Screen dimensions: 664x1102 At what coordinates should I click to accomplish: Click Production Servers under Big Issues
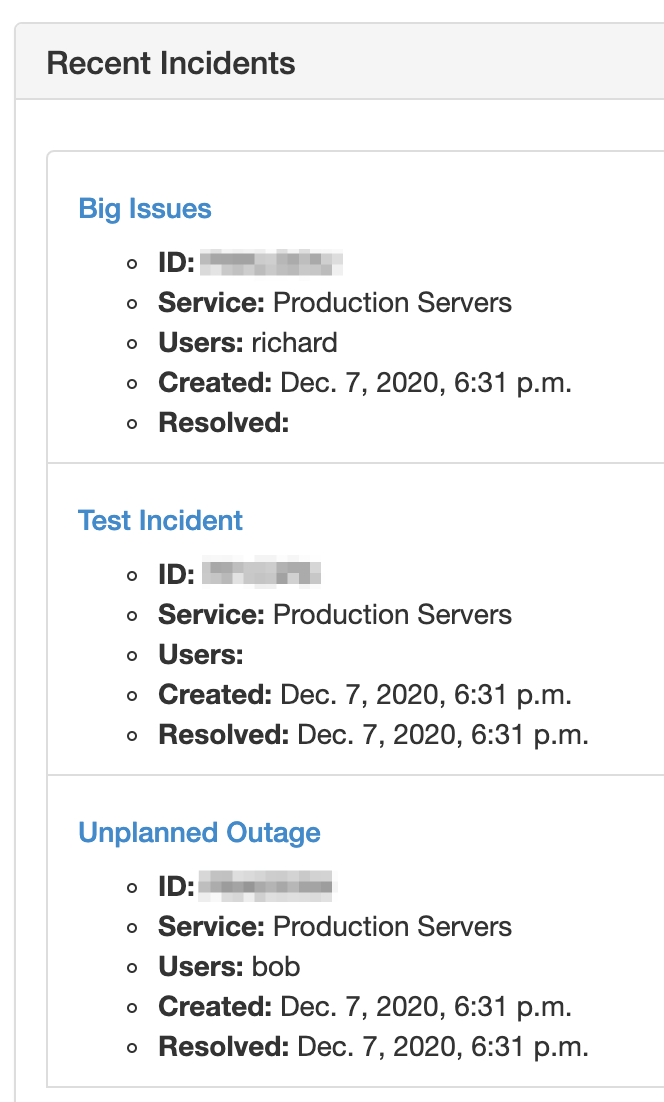point(392,303)
